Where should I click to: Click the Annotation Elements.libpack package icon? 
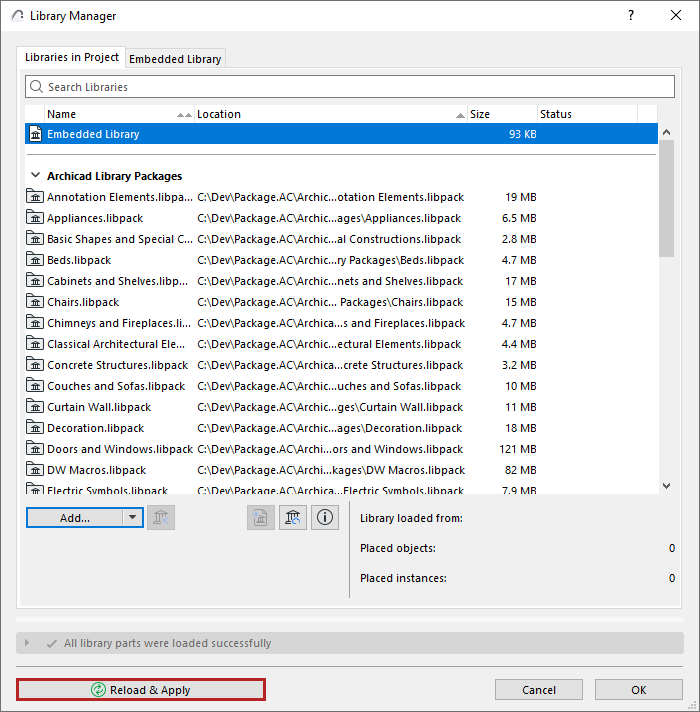35,196
